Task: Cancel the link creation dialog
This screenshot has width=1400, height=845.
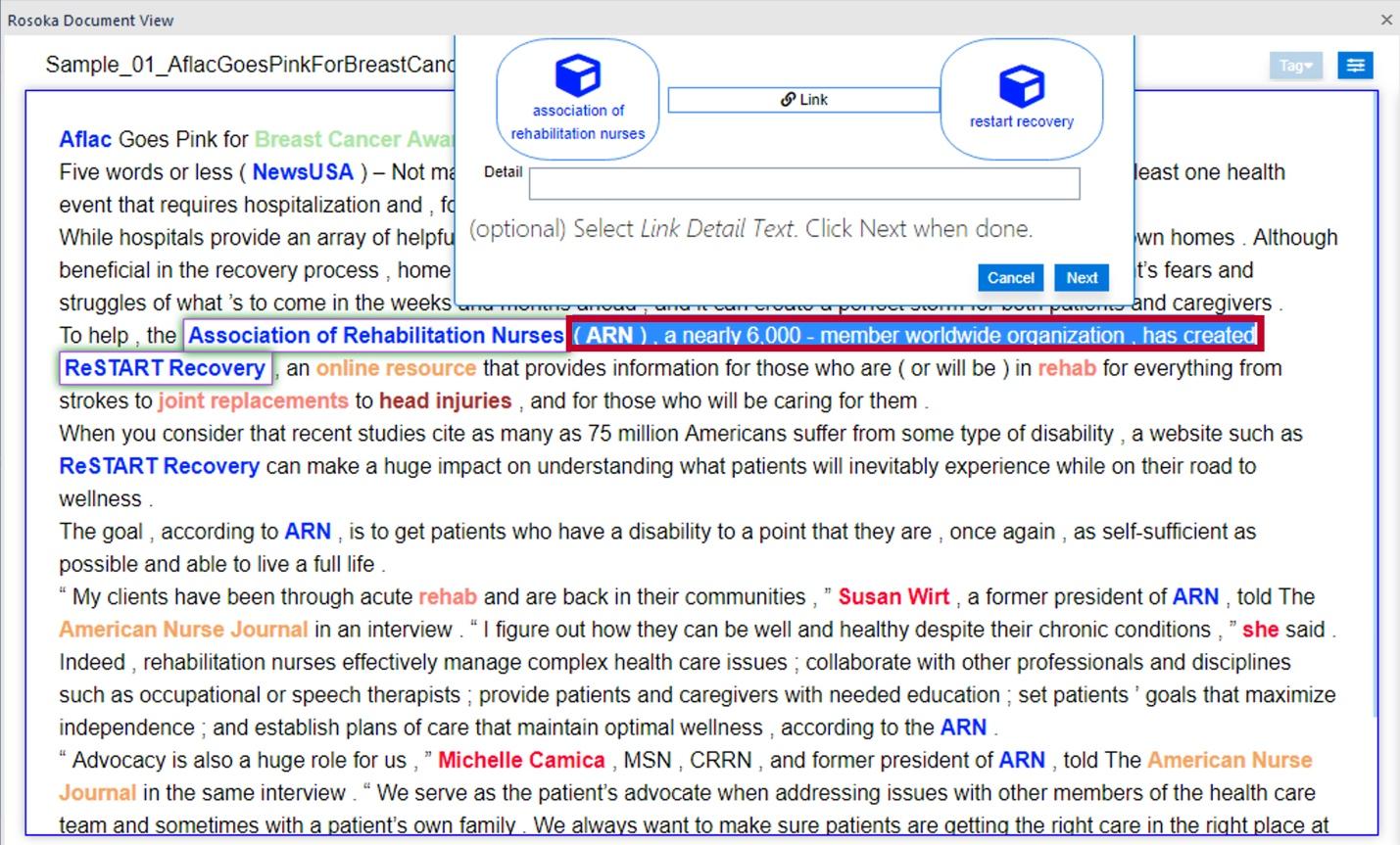Action: [x=1010, y=278]
